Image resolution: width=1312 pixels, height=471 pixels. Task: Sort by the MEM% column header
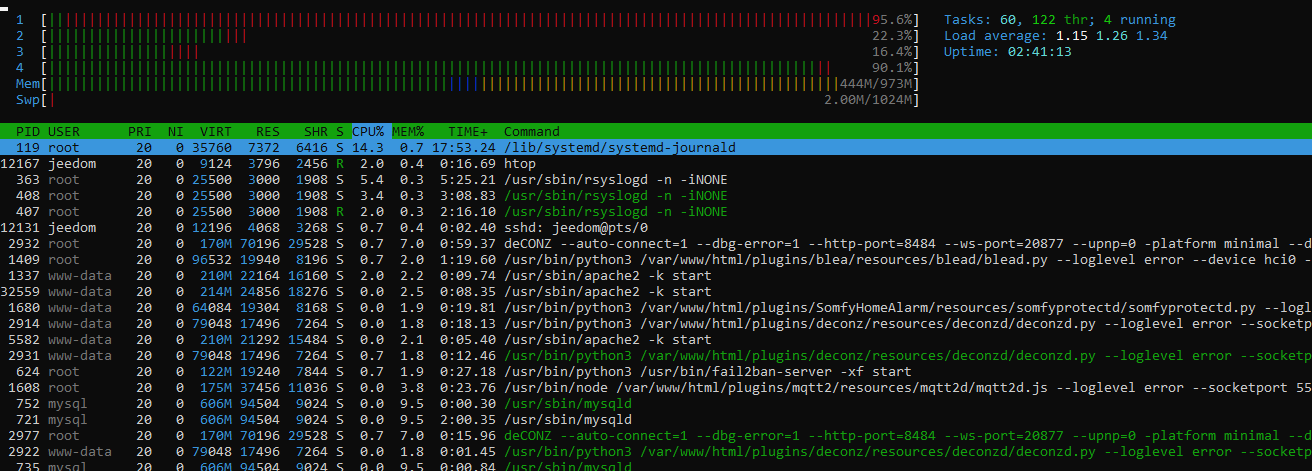coord(408,132)
